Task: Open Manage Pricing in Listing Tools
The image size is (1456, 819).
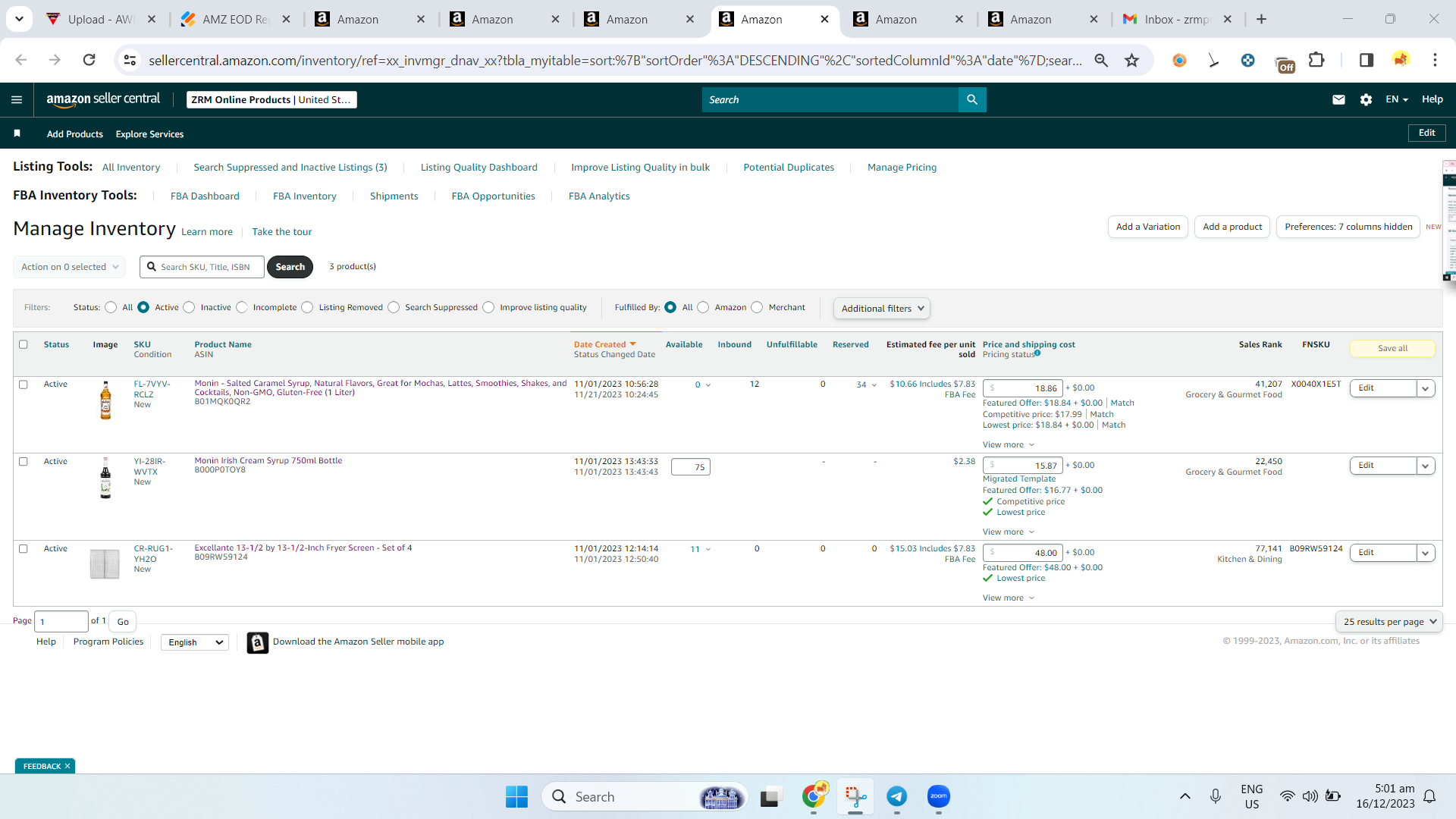Action: [902, 168]
